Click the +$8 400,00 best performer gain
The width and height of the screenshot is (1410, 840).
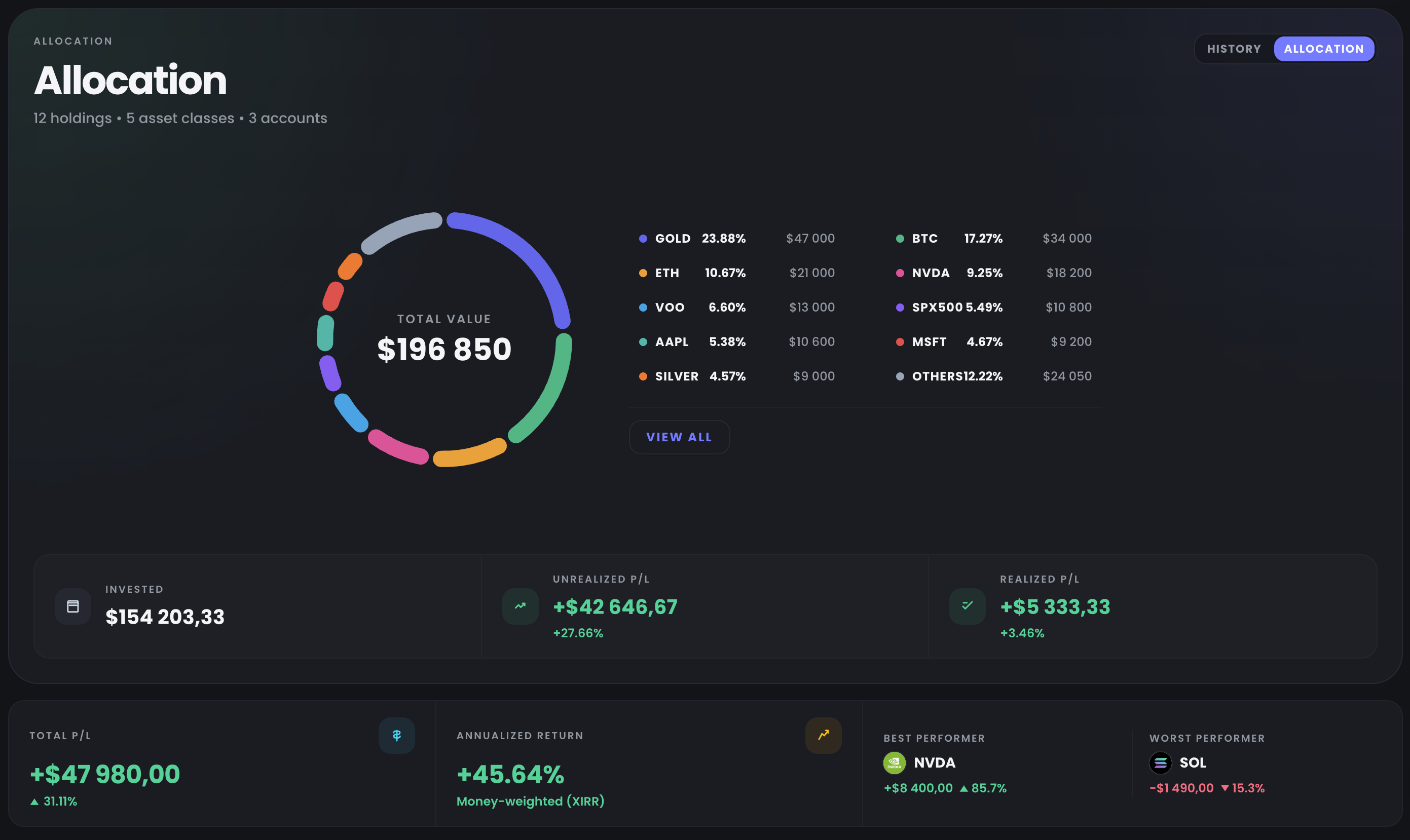click(918, 788)
